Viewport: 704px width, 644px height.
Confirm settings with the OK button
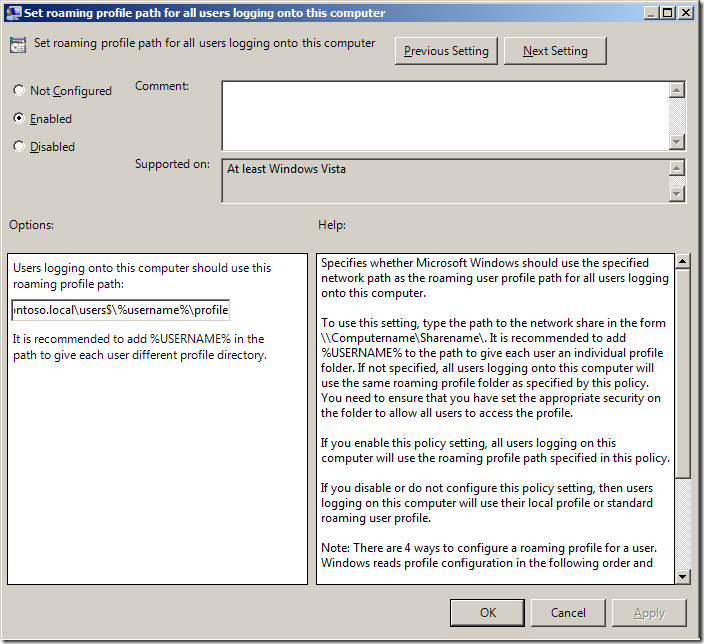[x=487, y=612]
